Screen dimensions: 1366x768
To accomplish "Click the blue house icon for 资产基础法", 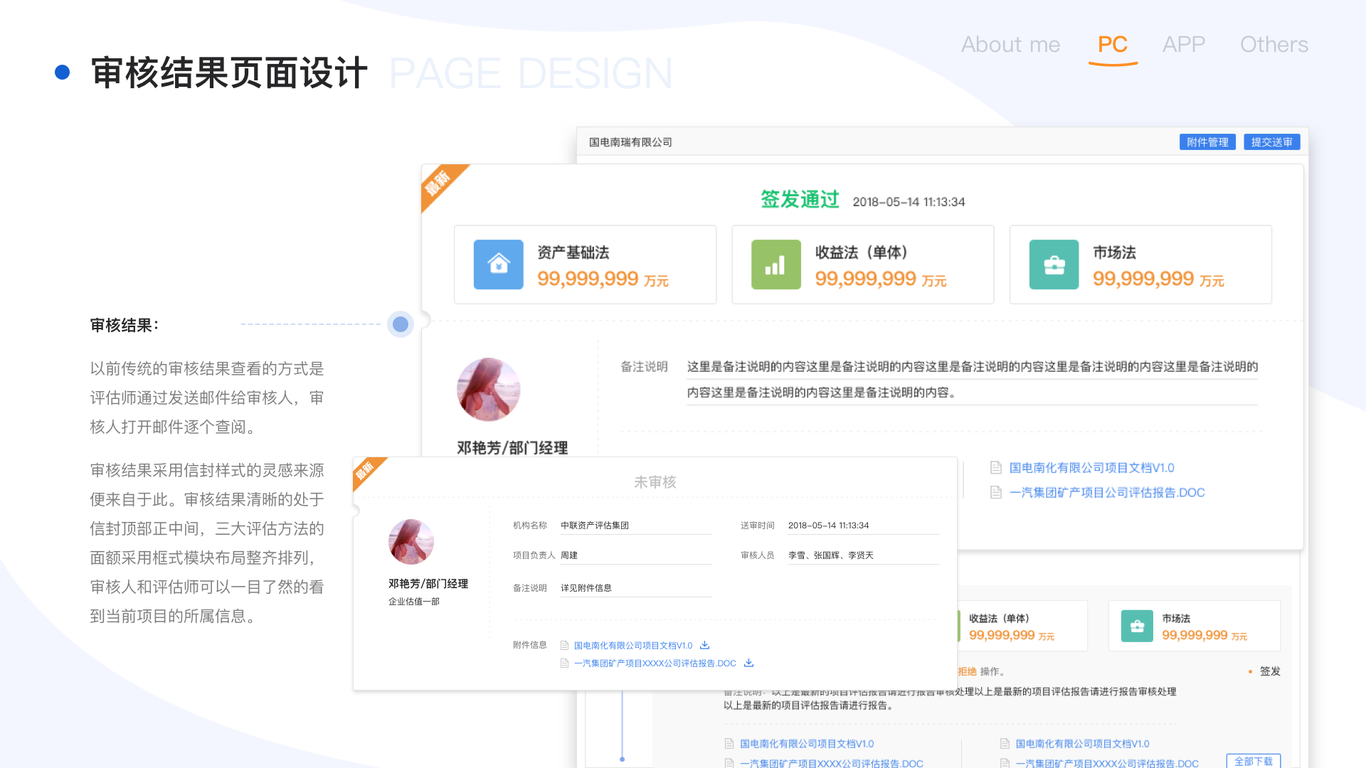I will (498, 264).
